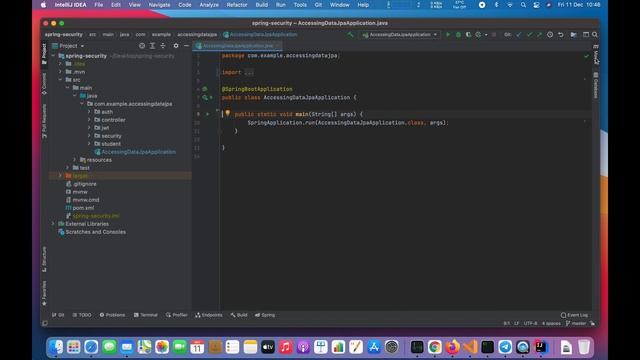Toggle tool window bars icon at bottom-left corner
This screenshot has width=640, height=360.
(45, 323)
